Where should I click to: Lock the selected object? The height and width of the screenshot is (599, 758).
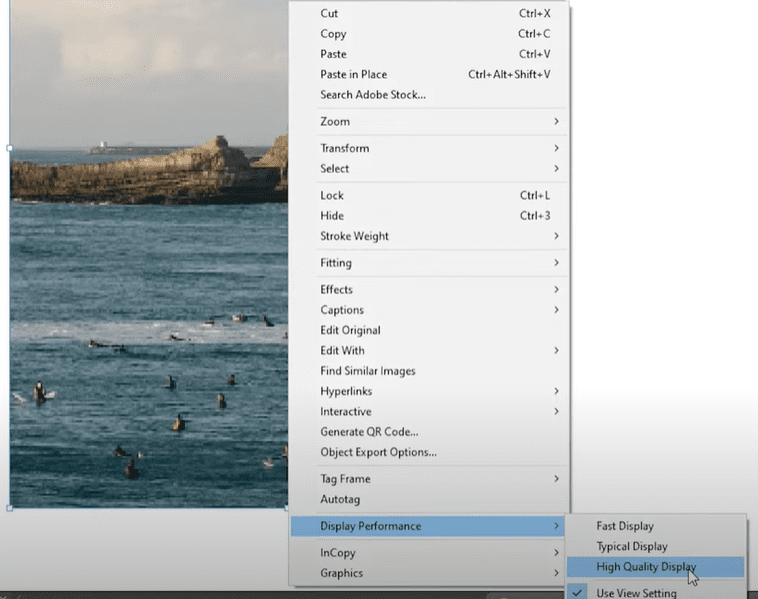tap(429, 195)
